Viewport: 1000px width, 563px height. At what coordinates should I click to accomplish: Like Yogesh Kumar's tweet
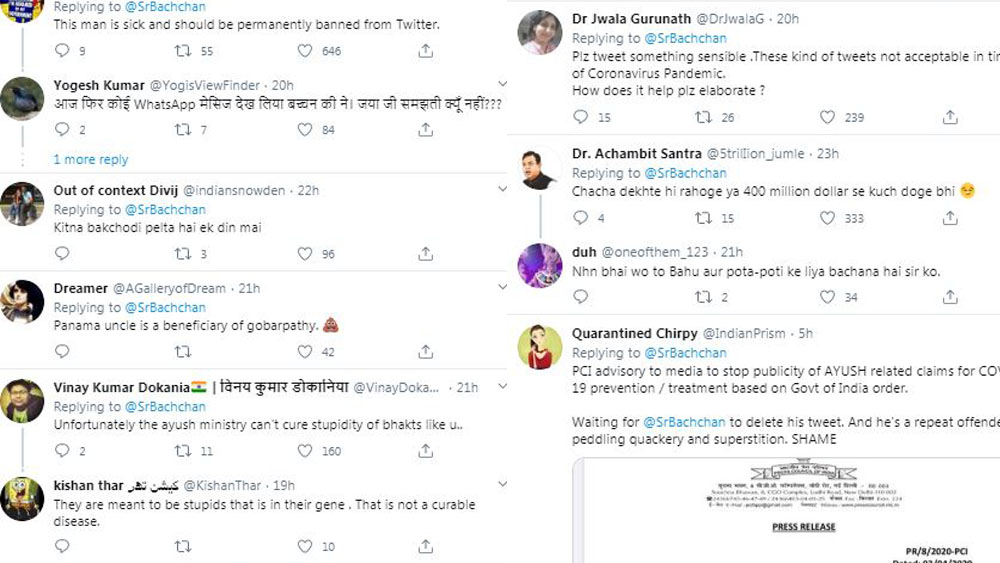point(305,130)
